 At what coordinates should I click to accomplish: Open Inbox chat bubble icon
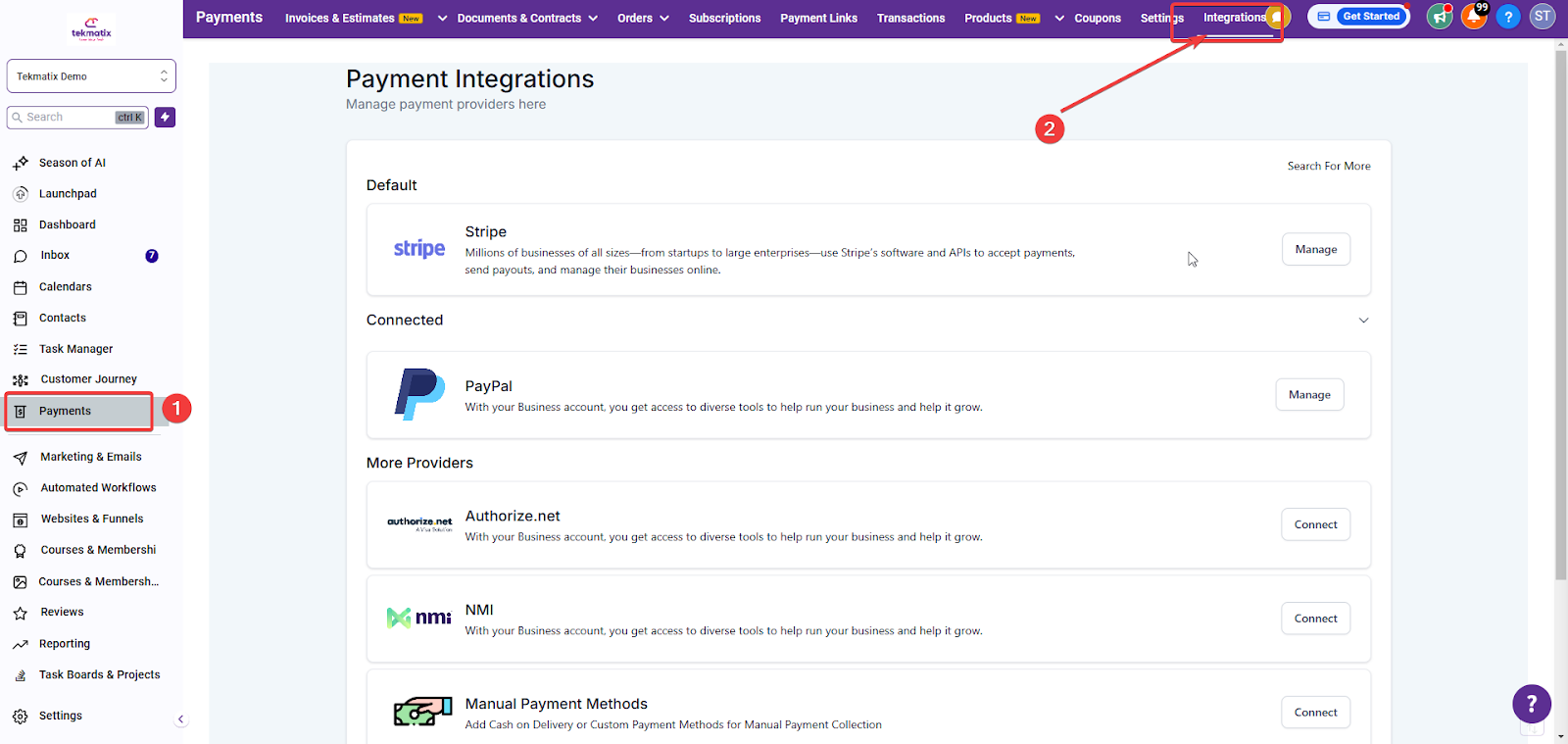pos(21,256)
